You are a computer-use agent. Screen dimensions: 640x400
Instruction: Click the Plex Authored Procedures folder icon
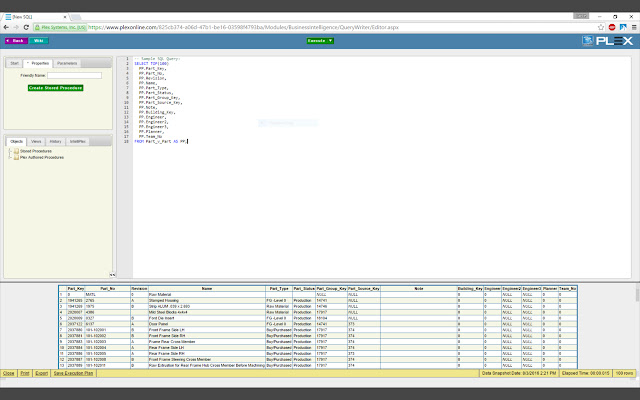[x=16, y=157]
